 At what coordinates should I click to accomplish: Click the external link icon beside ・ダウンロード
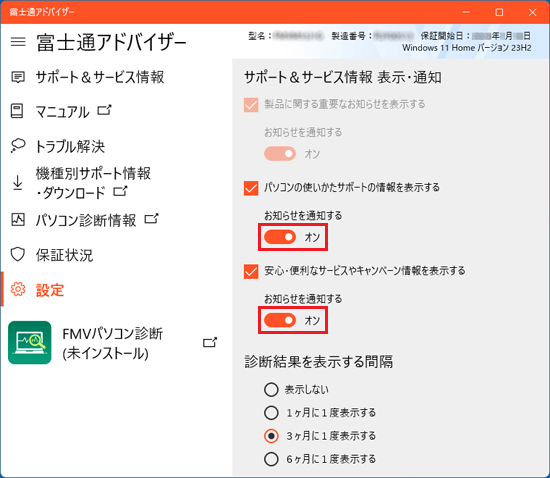tap(120, 191)
